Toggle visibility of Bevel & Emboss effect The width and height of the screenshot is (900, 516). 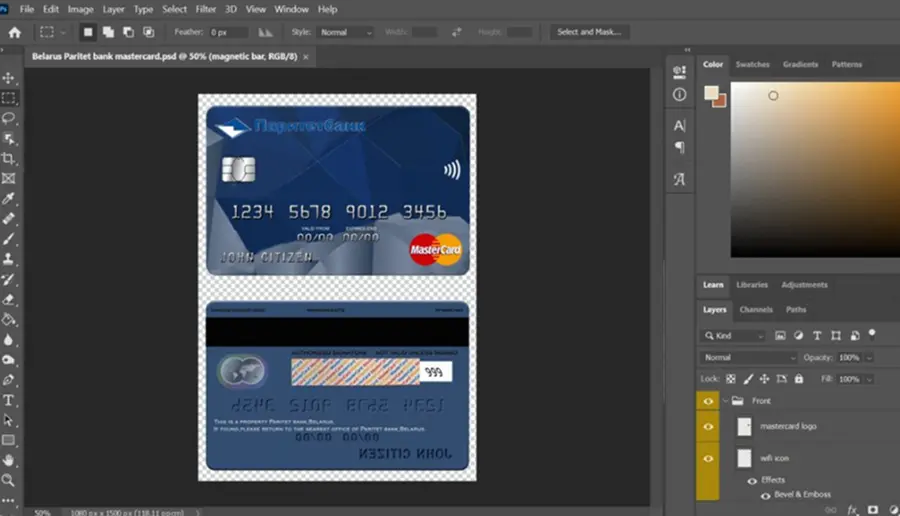coord(765,496)
